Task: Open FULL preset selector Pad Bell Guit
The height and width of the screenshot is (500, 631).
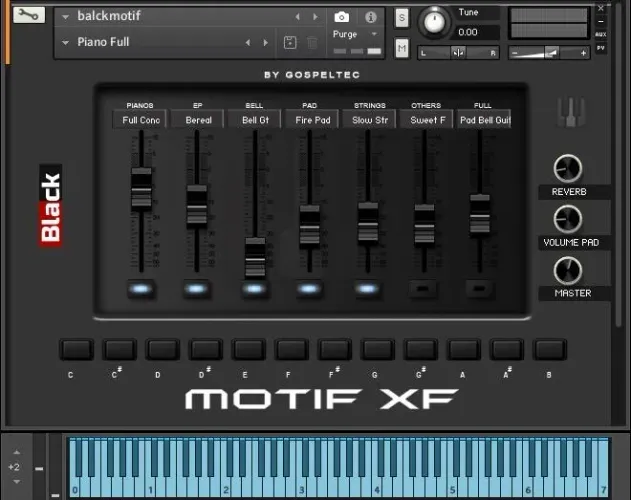Action: (484, 120)
